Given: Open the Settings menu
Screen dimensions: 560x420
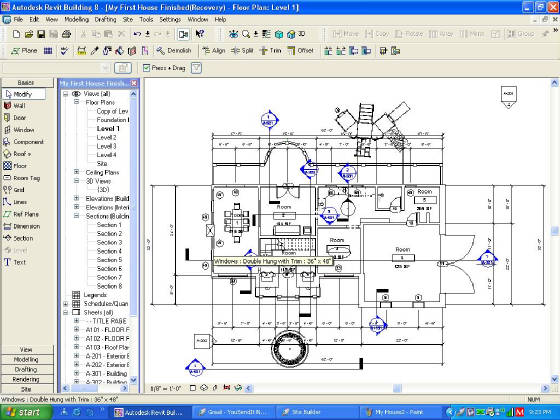Looking at the screenshot, I should pyautogui.click(x=170, y=20).
